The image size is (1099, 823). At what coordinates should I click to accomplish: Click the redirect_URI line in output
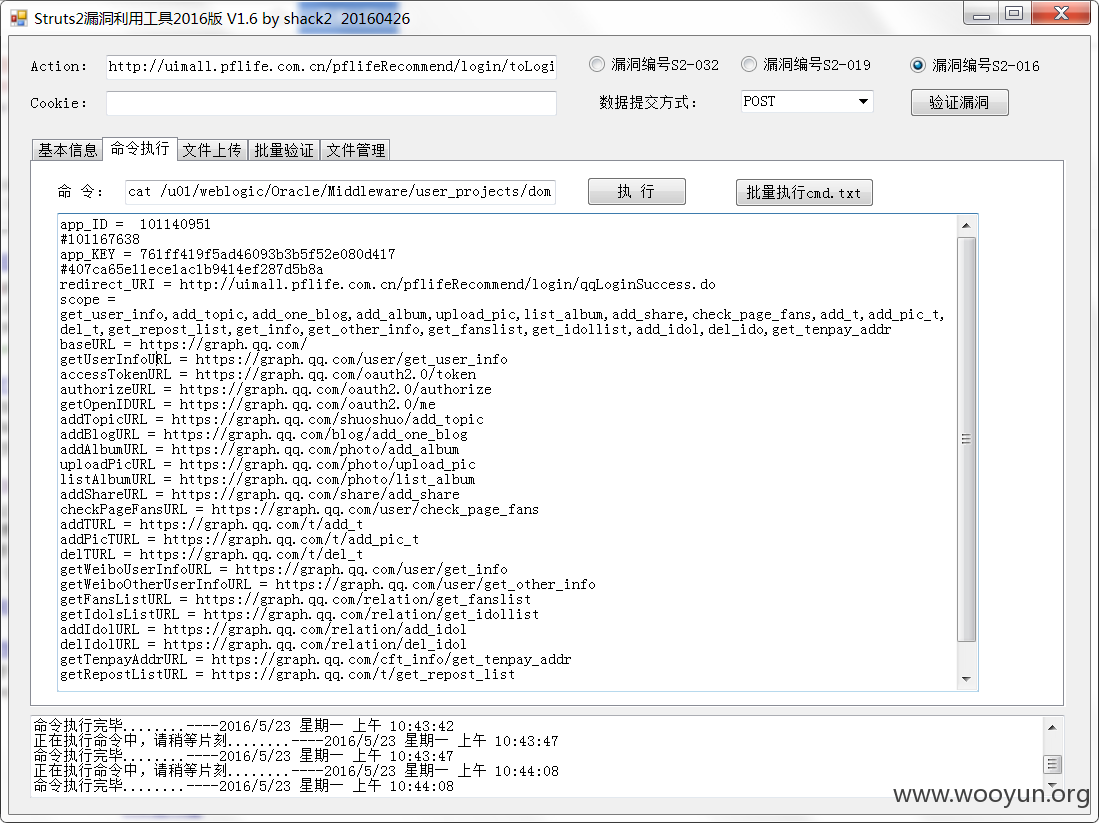[388, 285]
